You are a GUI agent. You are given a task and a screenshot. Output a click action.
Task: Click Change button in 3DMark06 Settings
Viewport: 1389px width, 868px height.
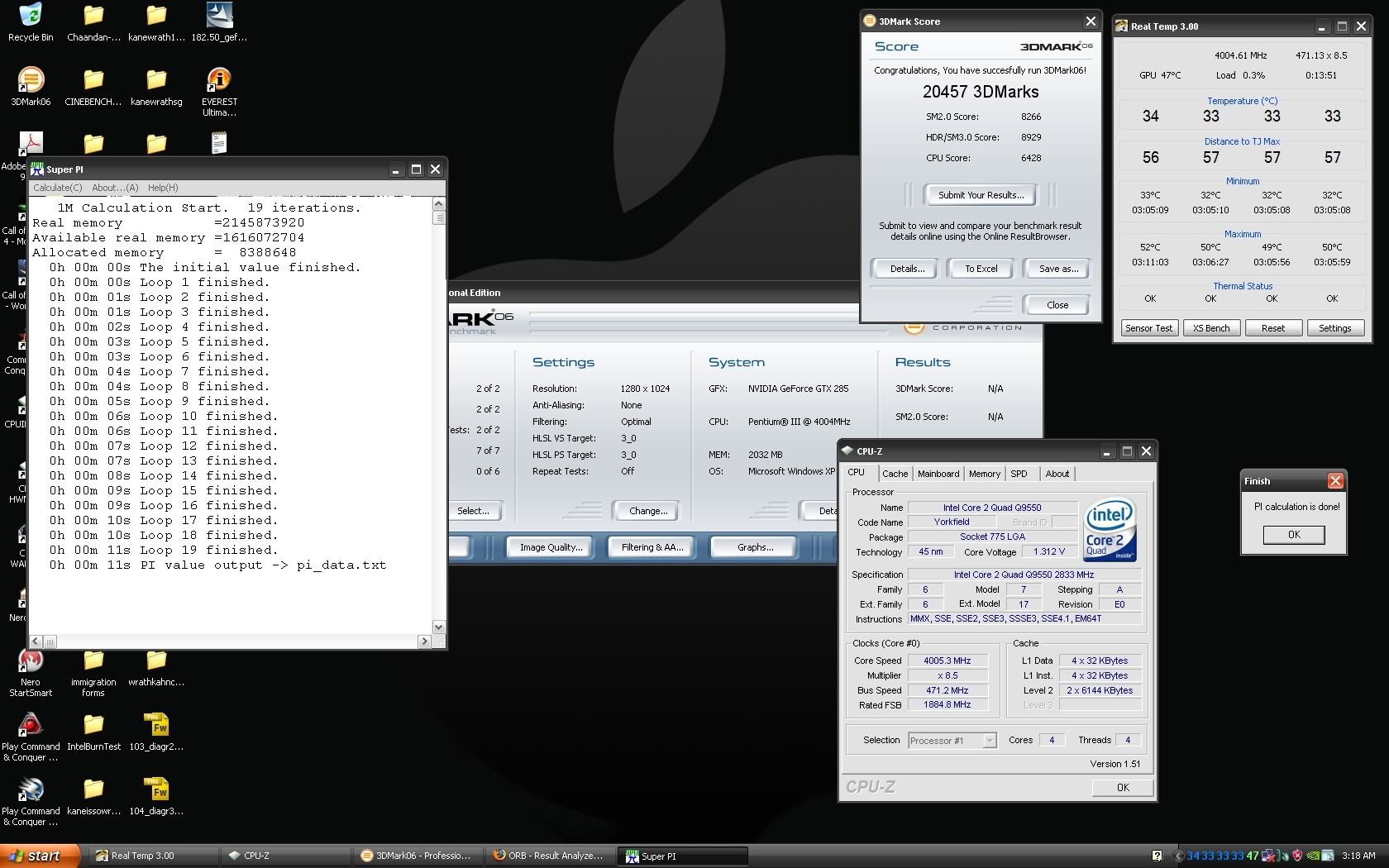point(648,511)
